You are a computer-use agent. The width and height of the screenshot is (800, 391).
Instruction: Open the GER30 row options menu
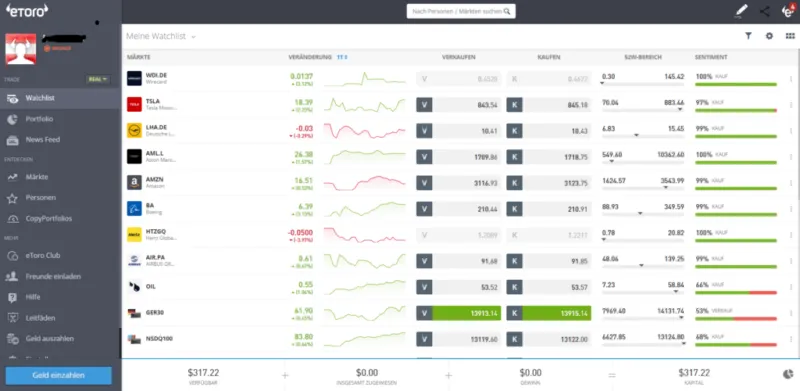[x=791, y=313]
